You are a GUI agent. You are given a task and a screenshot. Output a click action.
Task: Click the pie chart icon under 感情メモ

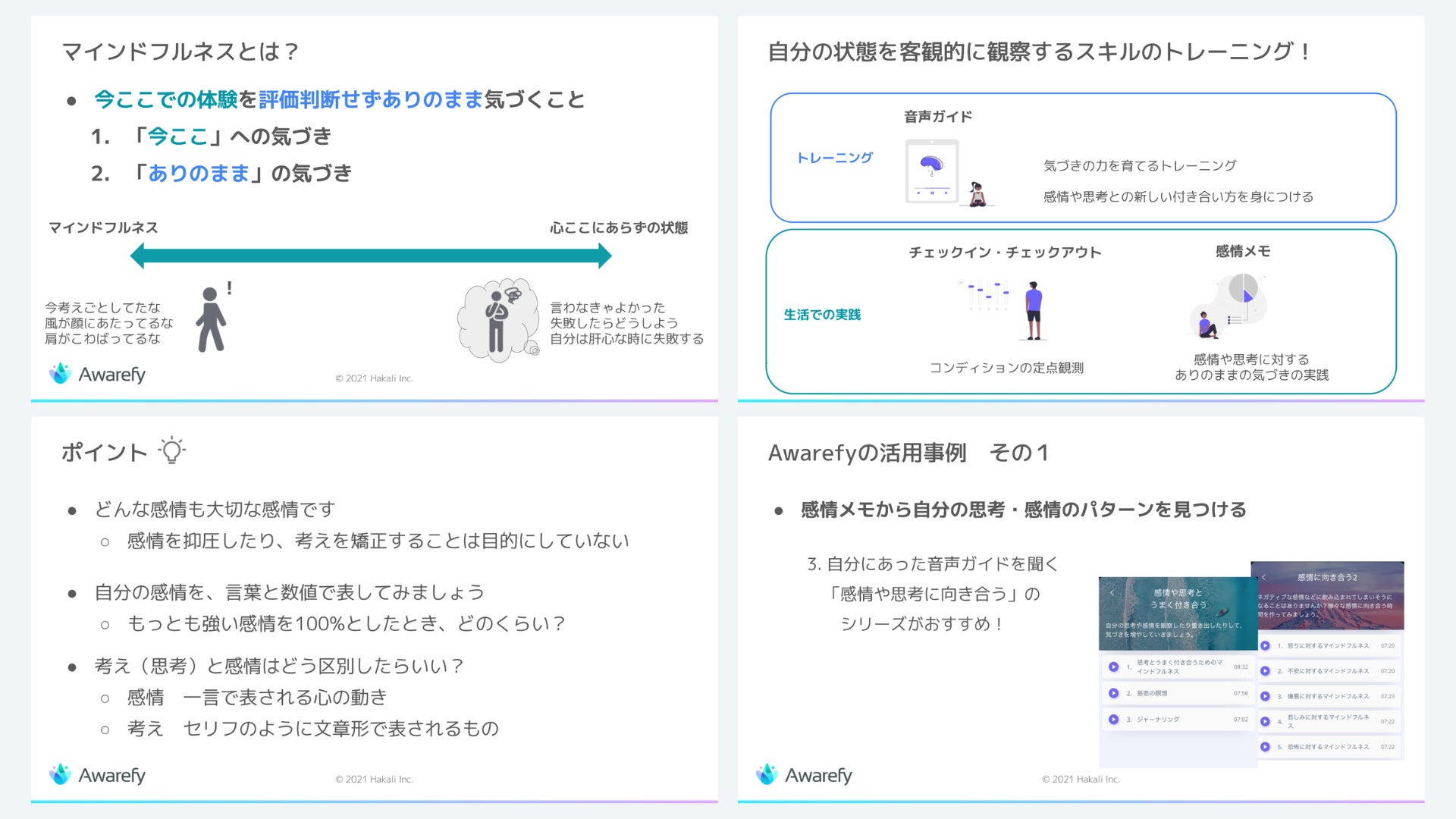[x=1242, y=289]
